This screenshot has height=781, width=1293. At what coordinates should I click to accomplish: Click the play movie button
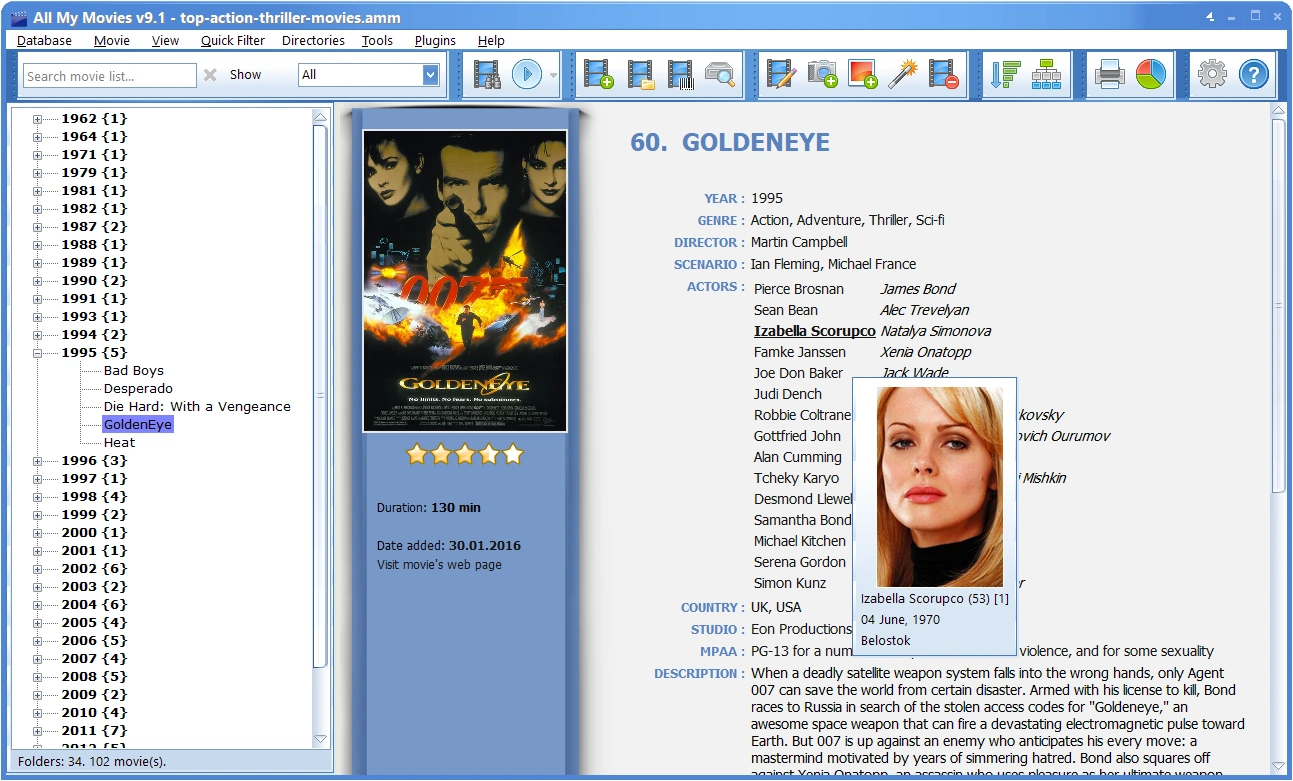coord(527,75)
